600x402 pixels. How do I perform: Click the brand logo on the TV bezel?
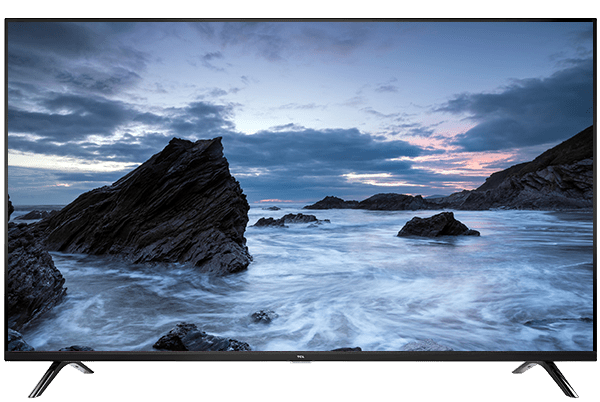(300, 357)
